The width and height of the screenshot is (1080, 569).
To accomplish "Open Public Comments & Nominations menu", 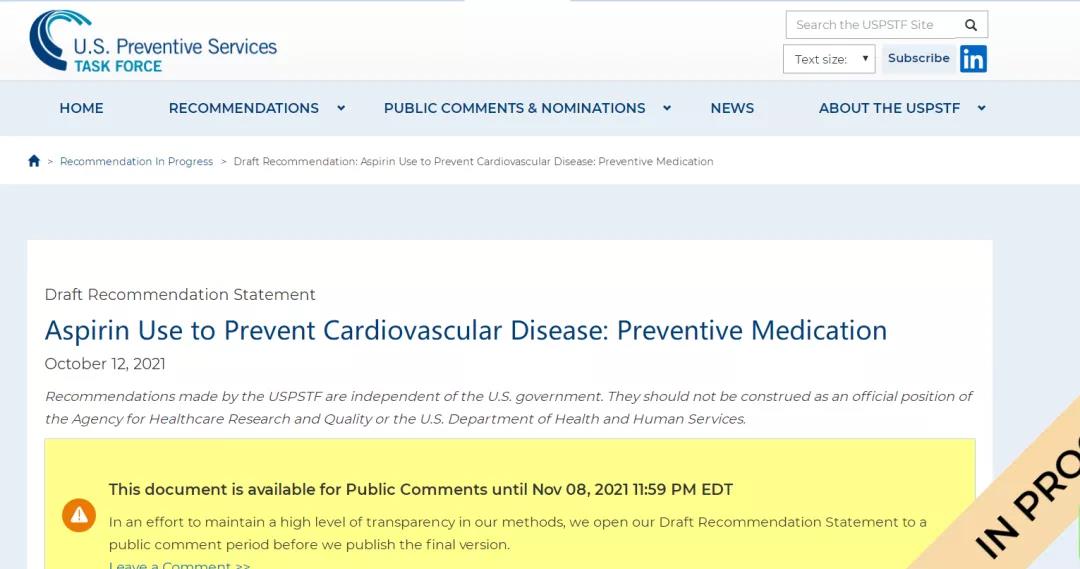I will click(x=515, y=108).
